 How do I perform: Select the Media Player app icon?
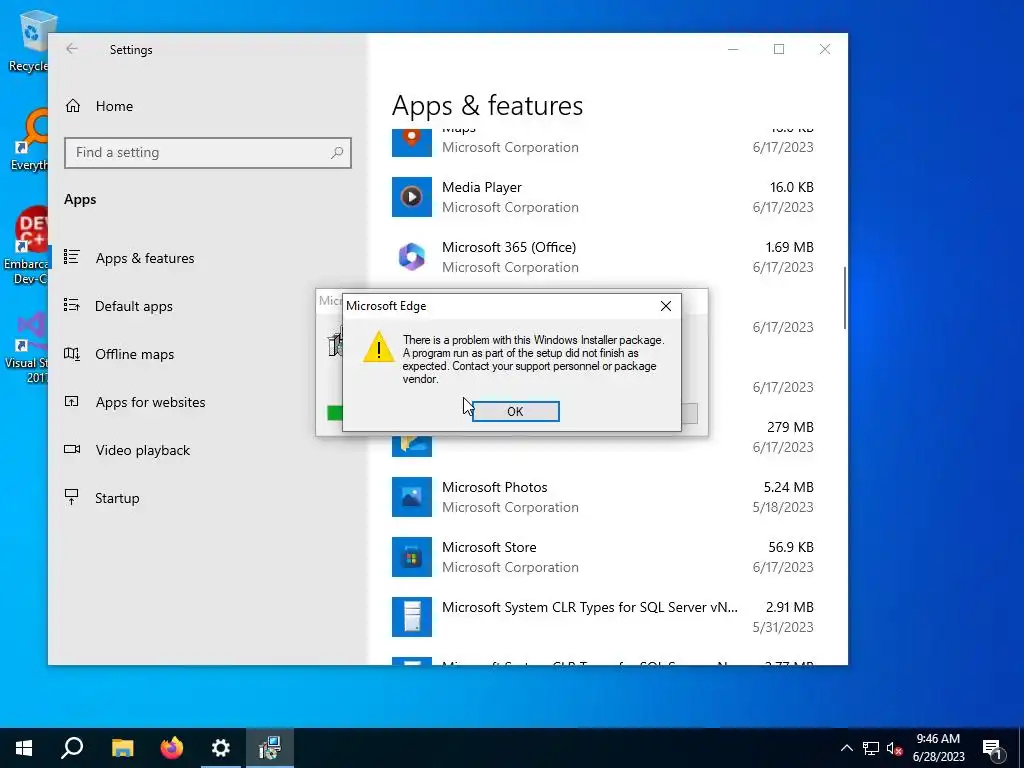(x=411, y=197)
